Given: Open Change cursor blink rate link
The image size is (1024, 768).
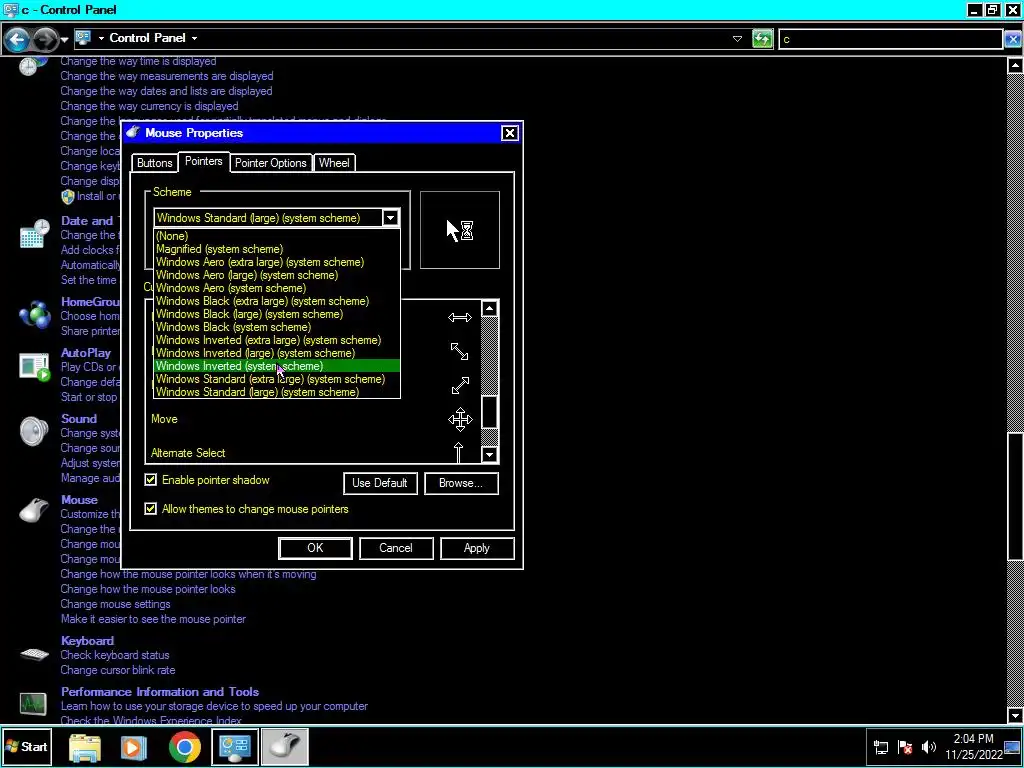Looking at the screenshot, I should coord(118,670).
